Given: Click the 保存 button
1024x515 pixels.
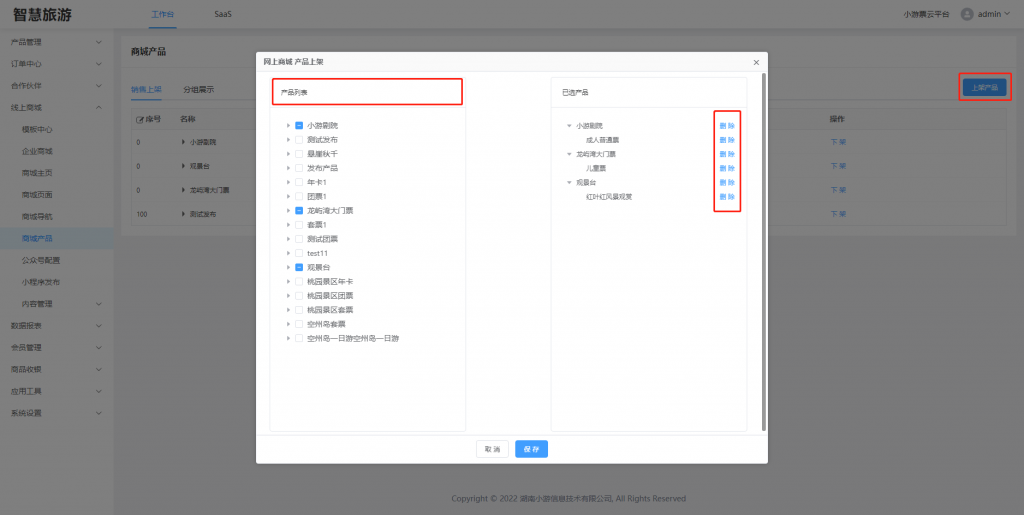Looking at the screenshot, I should click(x=531, y=450).
